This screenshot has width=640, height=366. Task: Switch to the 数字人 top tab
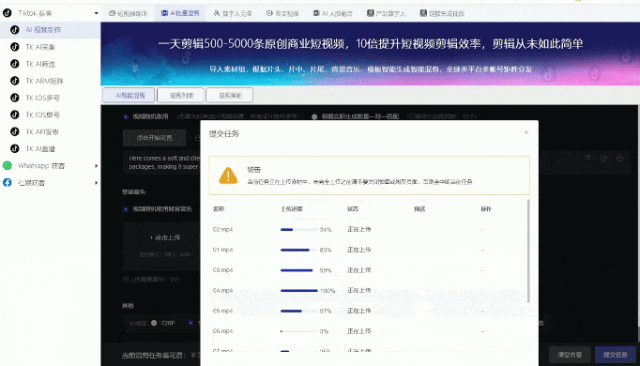click(x=233, y=13)
